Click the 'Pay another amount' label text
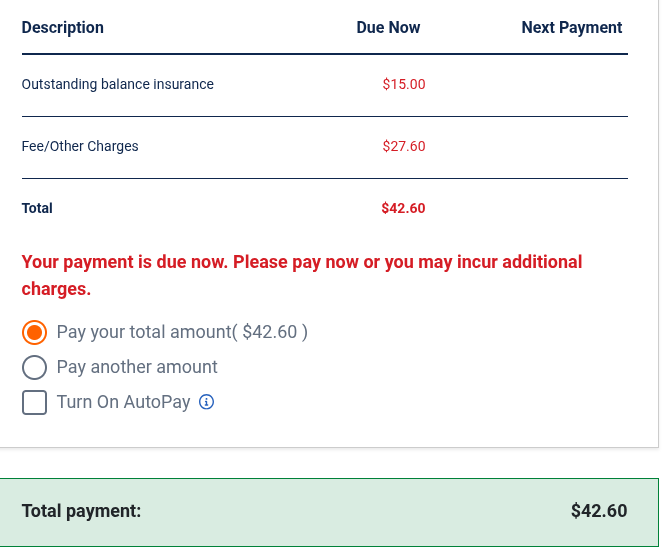670x548 pixels. 137,367
